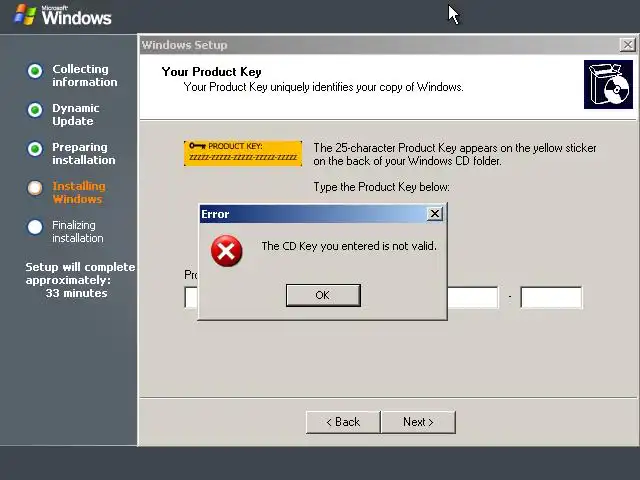Click the Windows Setup title bar text
The width and height of the screenshot is (640, 480).
tap(184, 45)
